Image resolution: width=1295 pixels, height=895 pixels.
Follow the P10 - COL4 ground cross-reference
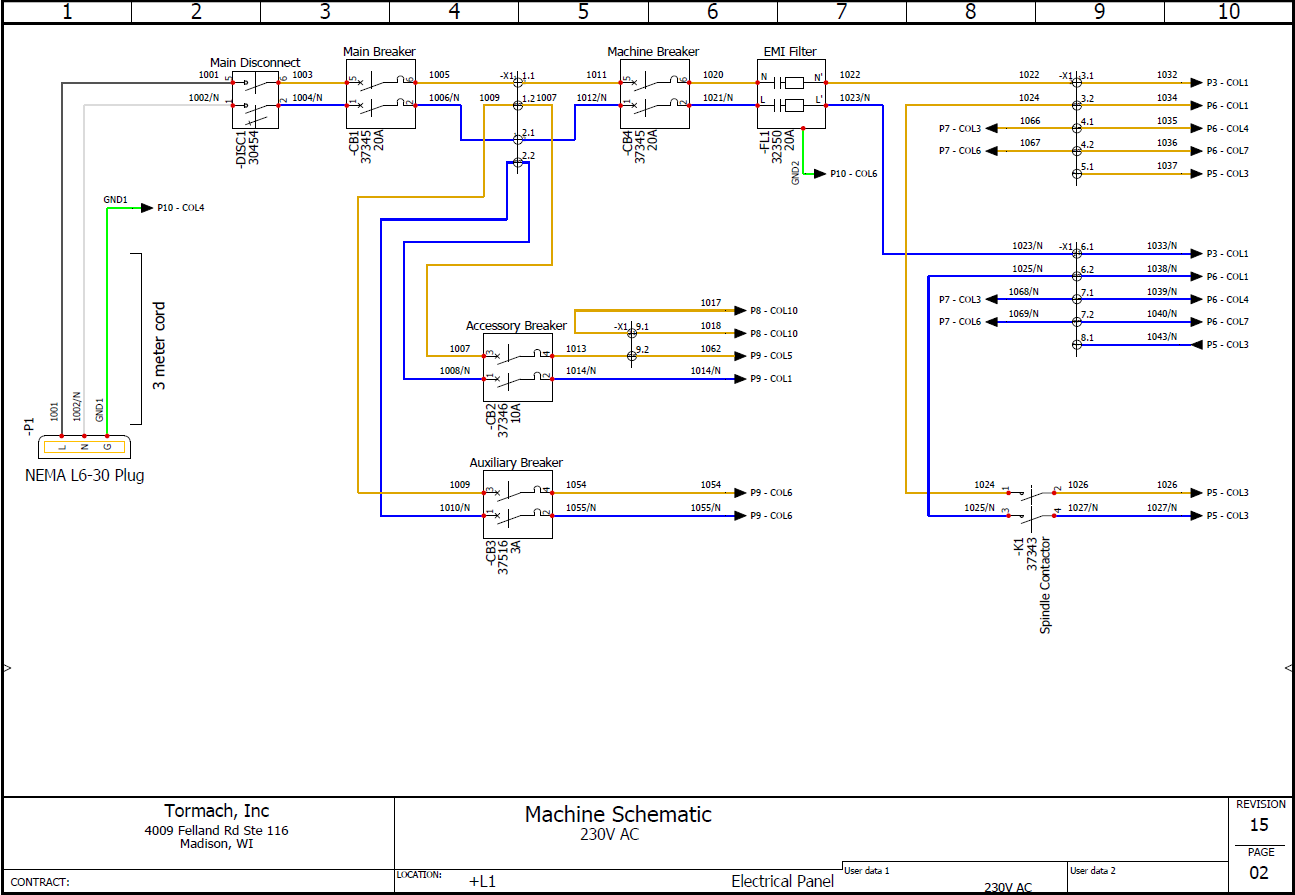(x=180, y=208)
